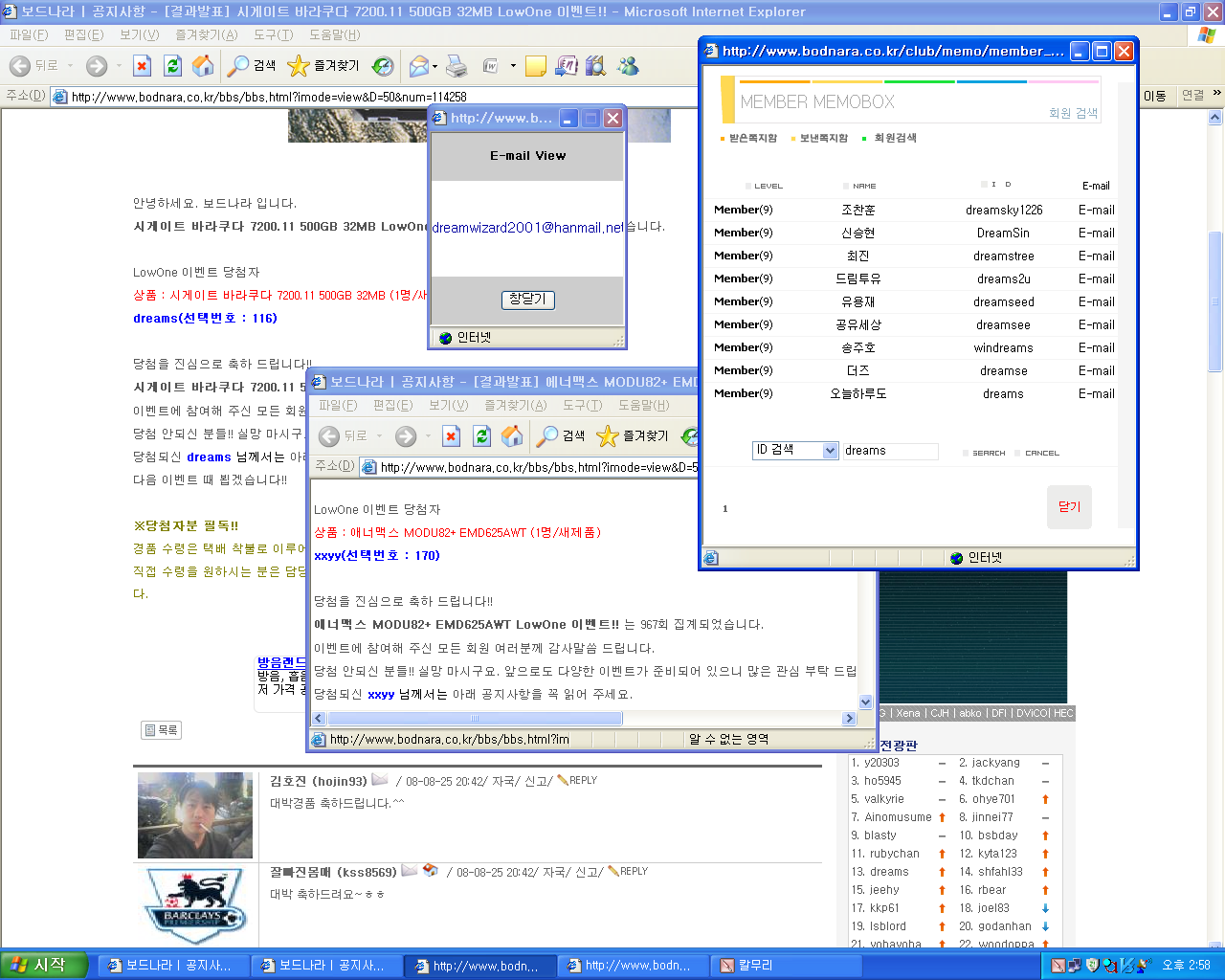Click page number 1 in Member Memobox
Image resolution: width=1225 pixels, height=980 pixels.
pyautogui.click(x=724, y=508)
